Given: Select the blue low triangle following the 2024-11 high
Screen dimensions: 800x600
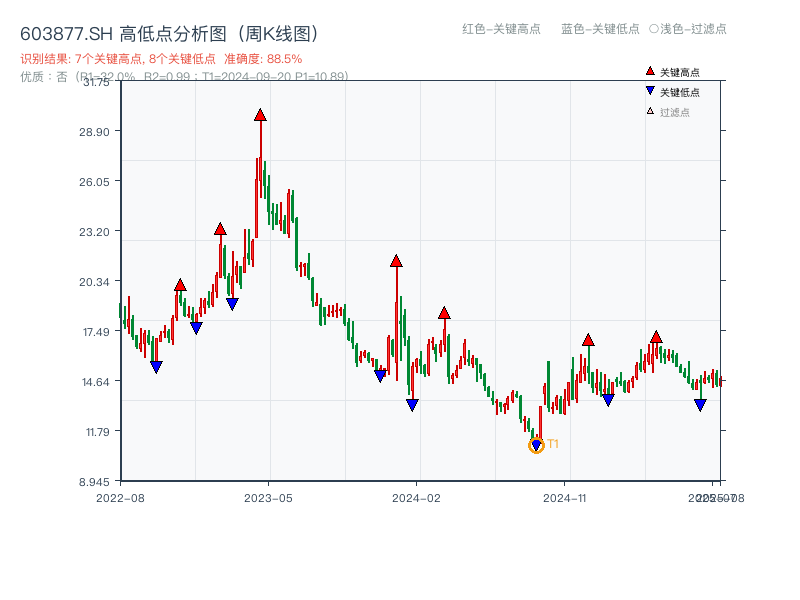Looking at the screenshot, I should click(x=608, y=400).
